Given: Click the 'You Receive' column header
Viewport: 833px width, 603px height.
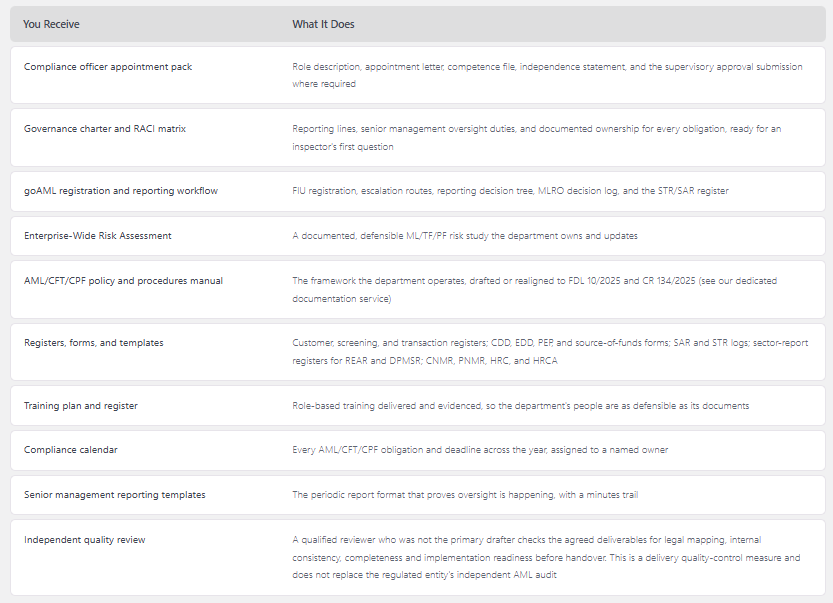Looking at the screenshot, I should [51, 24].
